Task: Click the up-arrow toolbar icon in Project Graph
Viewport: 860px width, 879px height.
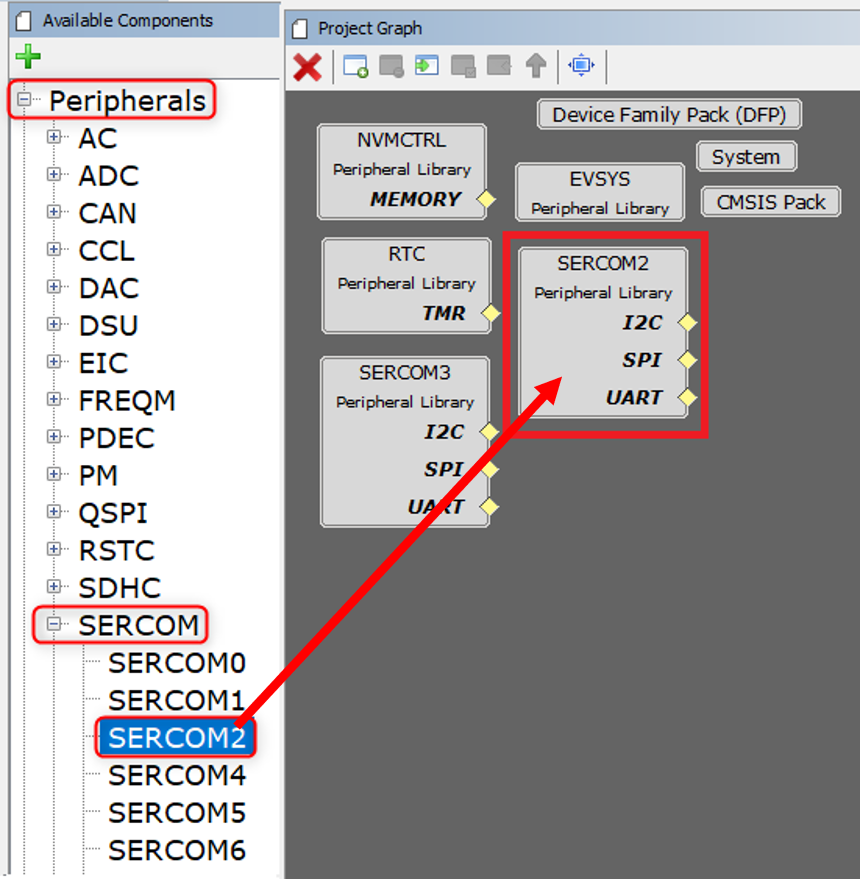Action: click(x=536, y=67)
